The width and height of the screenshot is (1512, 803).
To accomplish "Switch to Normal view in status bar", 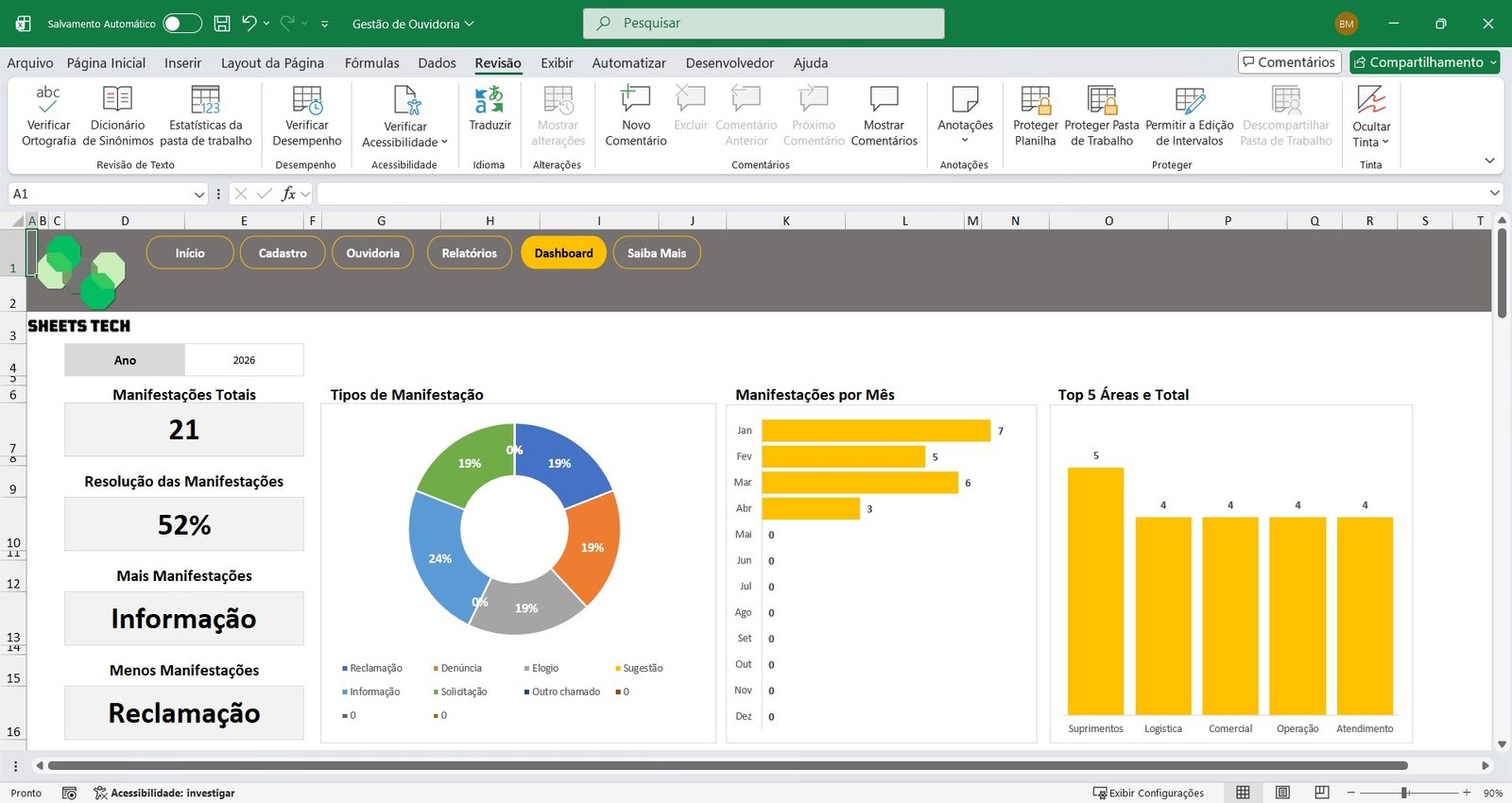I will (x=1243, y=793).
